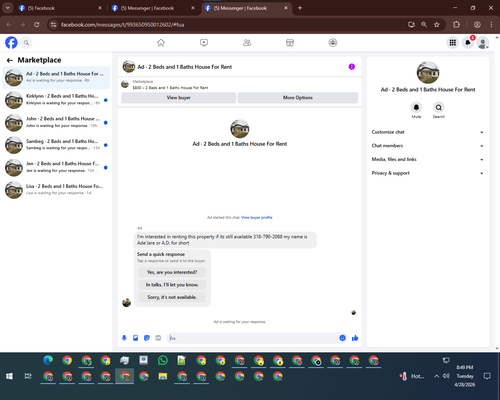This screenshot has width=500, height=400.
Task: Open the Groups icon in top navigation
Action: pyautogui.click(x=333, y=43)
